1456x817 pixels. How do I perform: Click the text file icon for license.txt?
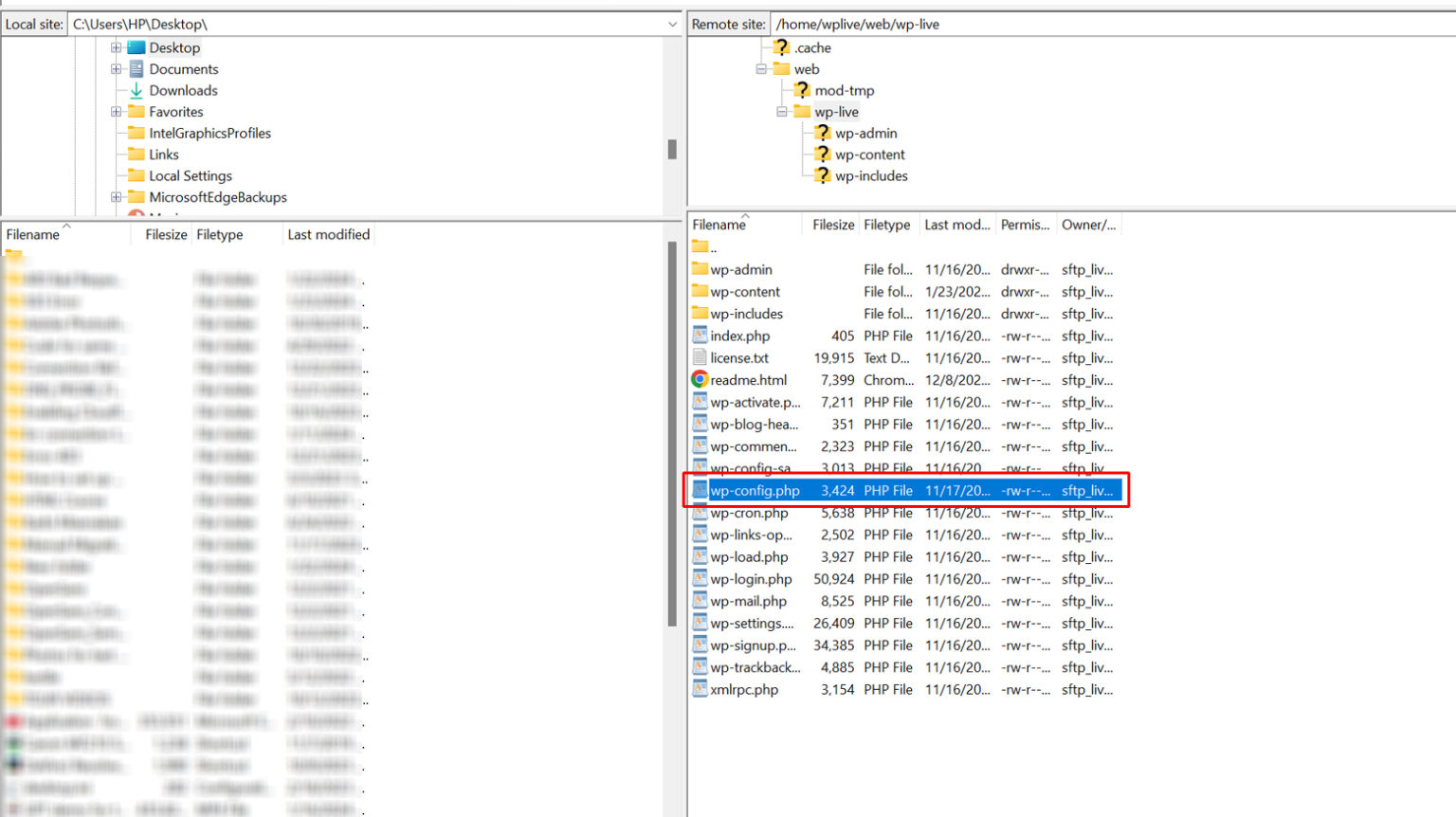tap(700, 358)
